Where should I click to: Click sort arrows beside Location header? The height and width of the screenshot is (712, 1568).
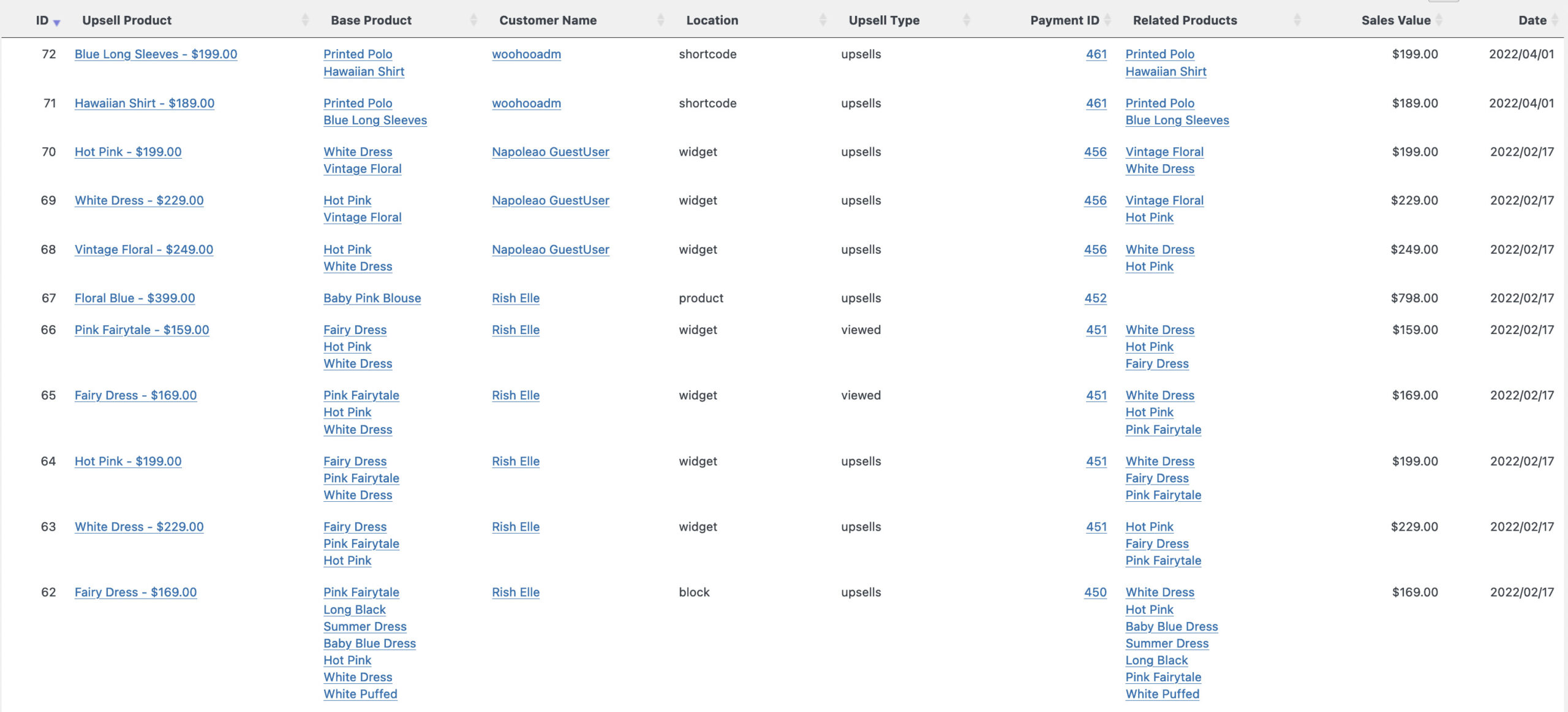click(x=823, y=20)
